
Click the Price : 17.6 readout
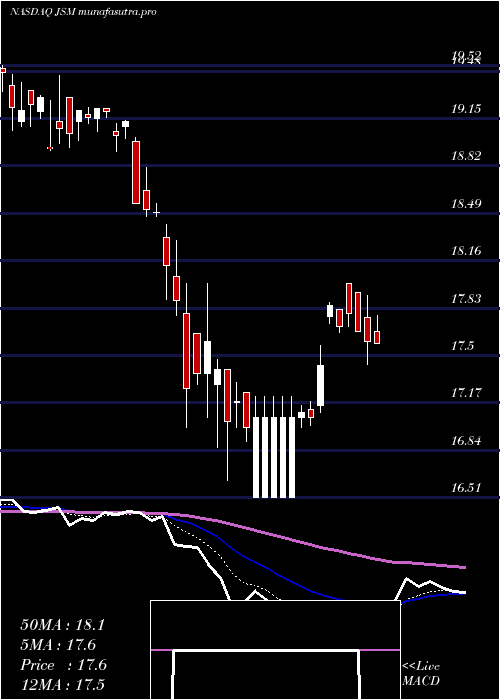63,665
